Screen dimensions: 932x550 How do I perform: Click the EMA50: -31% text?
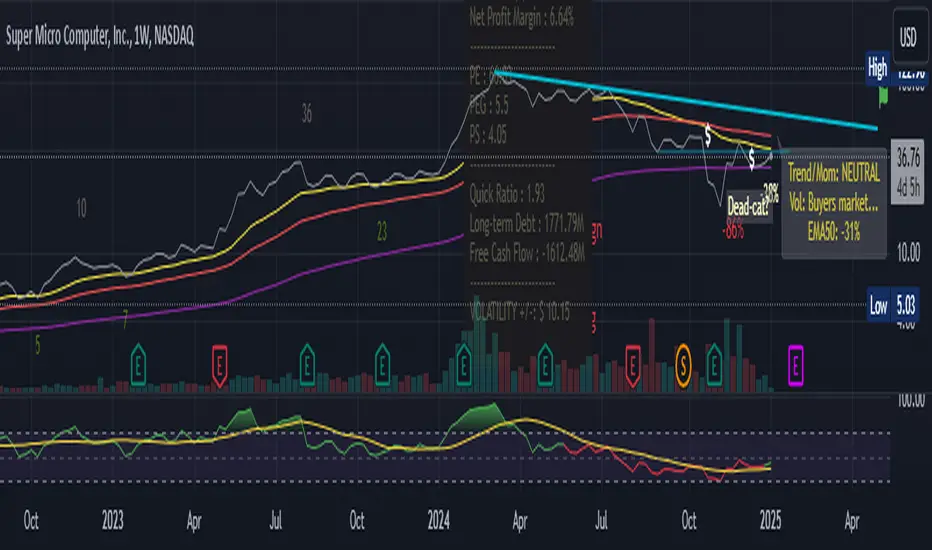point(834,231)
